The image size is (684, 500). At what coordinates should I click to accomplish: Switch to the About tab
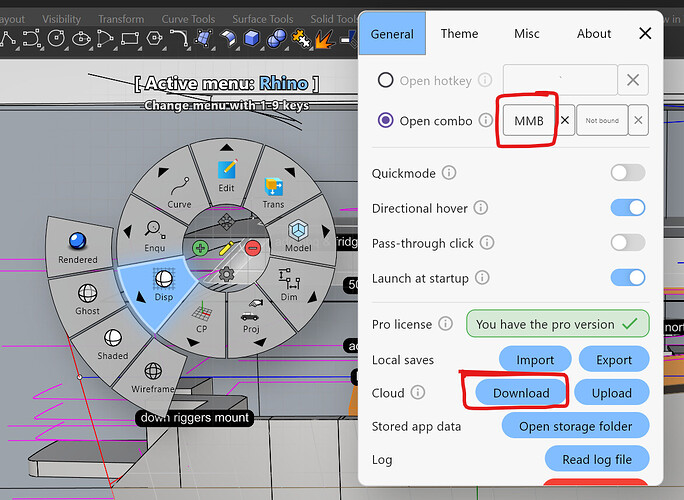(x=594, y=34)
